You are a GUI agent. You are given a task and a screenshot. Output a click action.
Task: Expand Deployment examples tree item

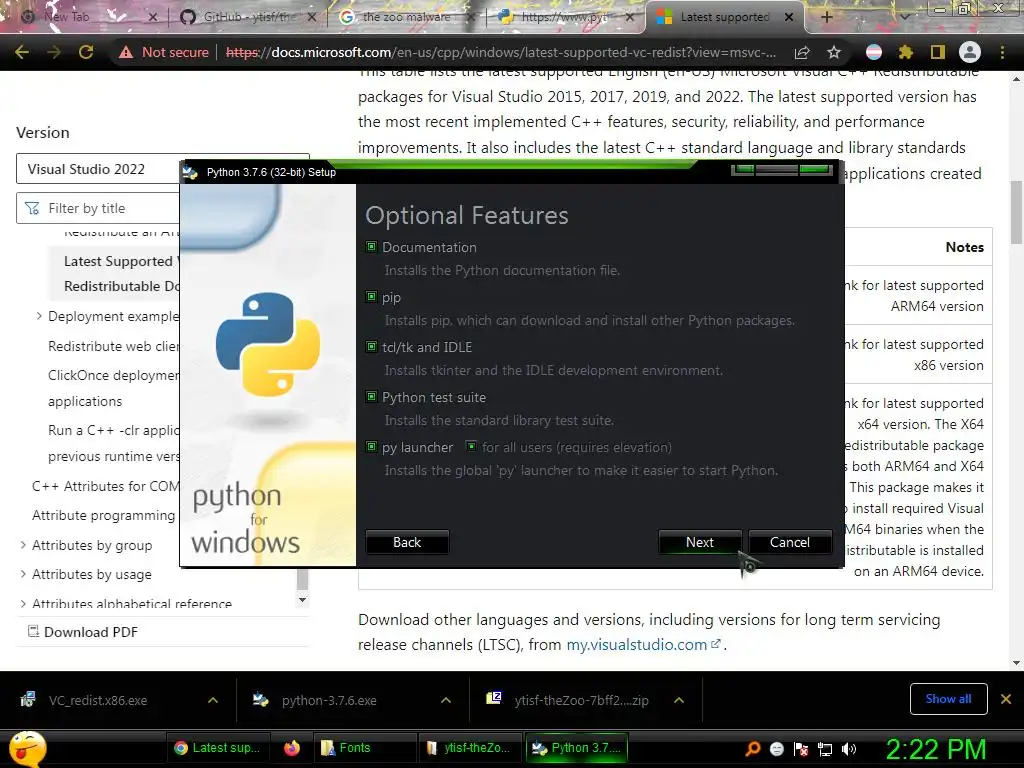pyautogui.click(x=39, y=316)
